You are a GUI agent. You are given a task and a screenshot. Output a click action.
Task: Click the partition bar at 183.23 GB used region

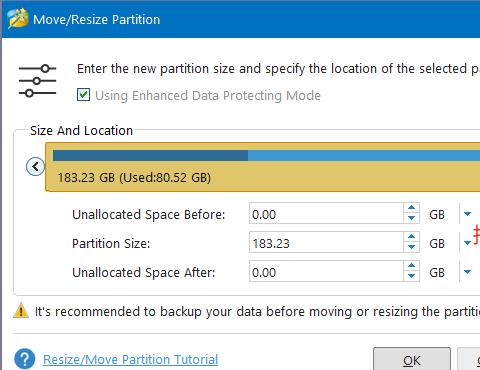150,155
